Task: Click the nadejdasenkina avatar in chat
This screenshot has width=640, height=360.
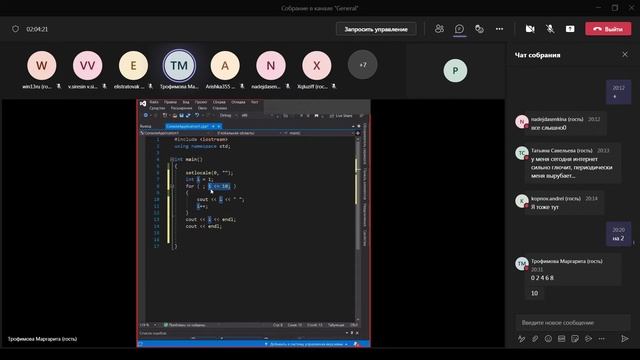Action: 522,122
